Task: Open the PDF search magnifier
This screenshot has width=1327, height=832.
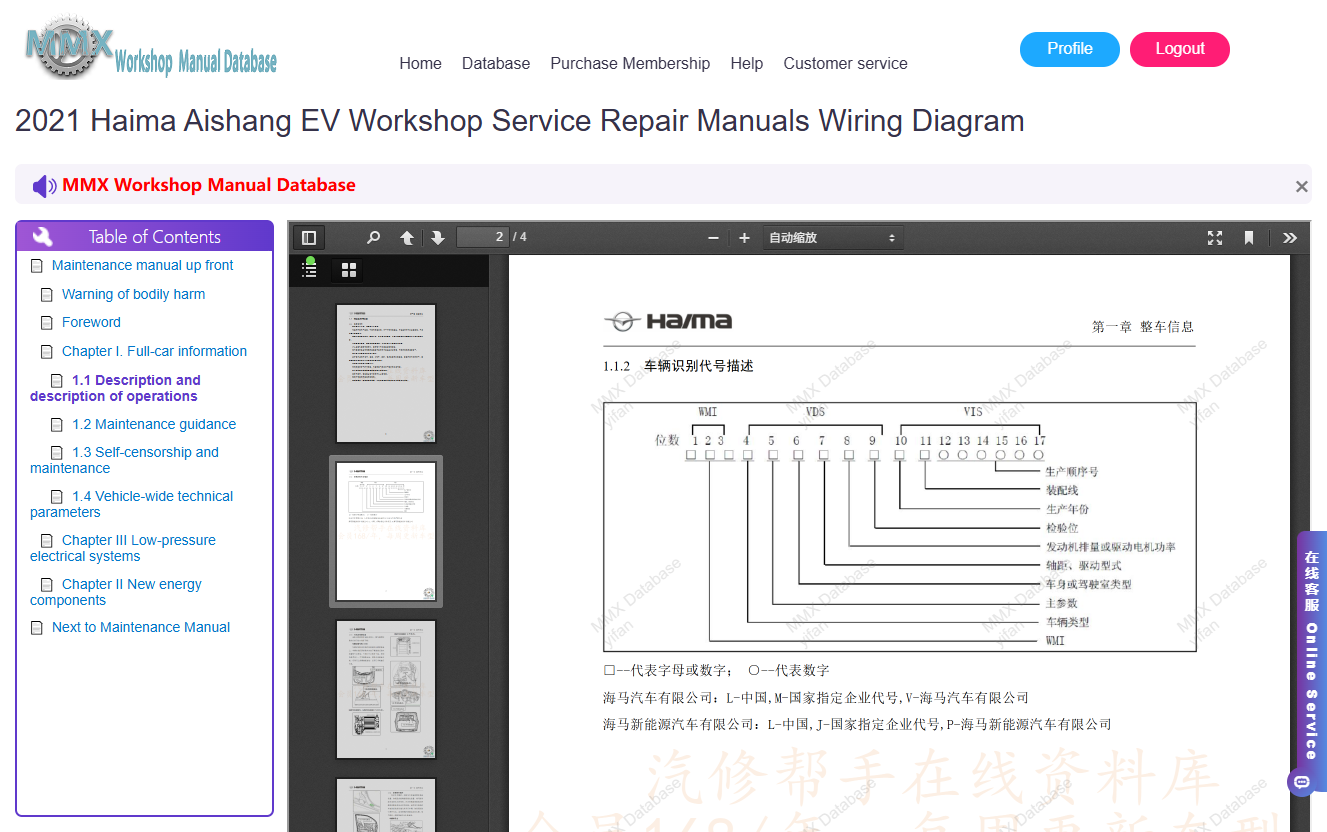Action: pos(373,238)
